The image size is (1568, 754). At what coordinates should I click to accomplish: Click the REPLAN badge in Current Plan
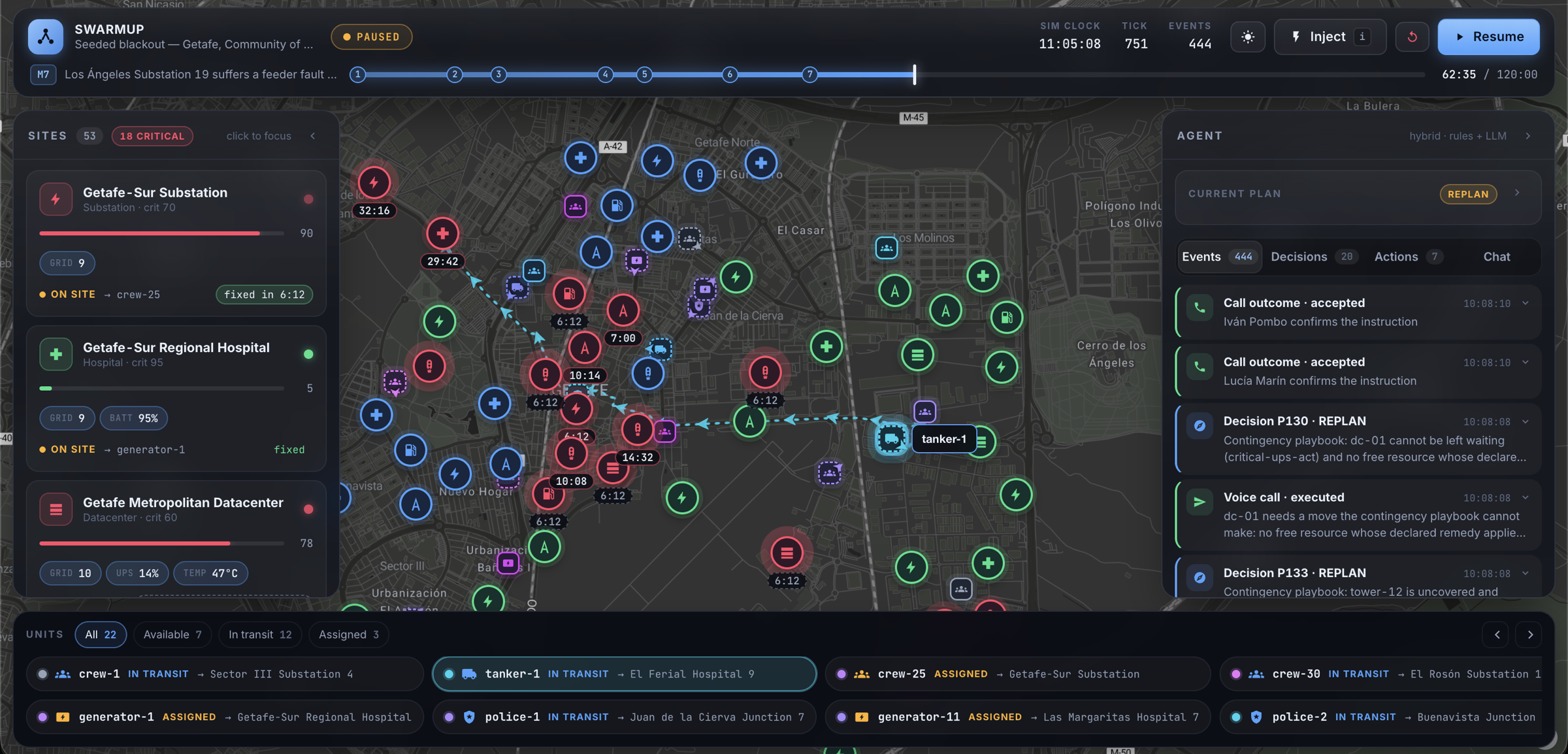(x=1468, y=194)
